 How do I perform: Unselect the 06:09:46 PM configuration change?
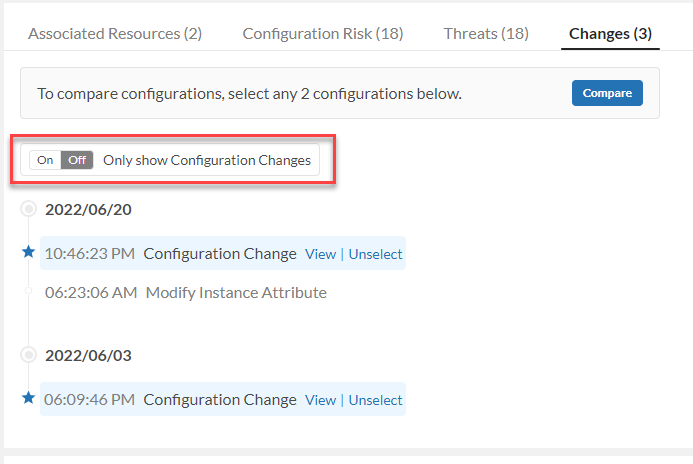click(375, 400)
